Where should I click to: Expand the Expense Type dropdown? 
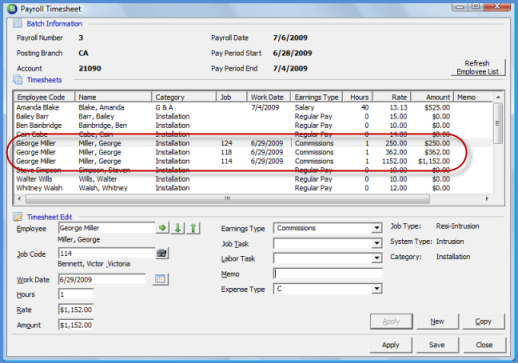point(377,289)
